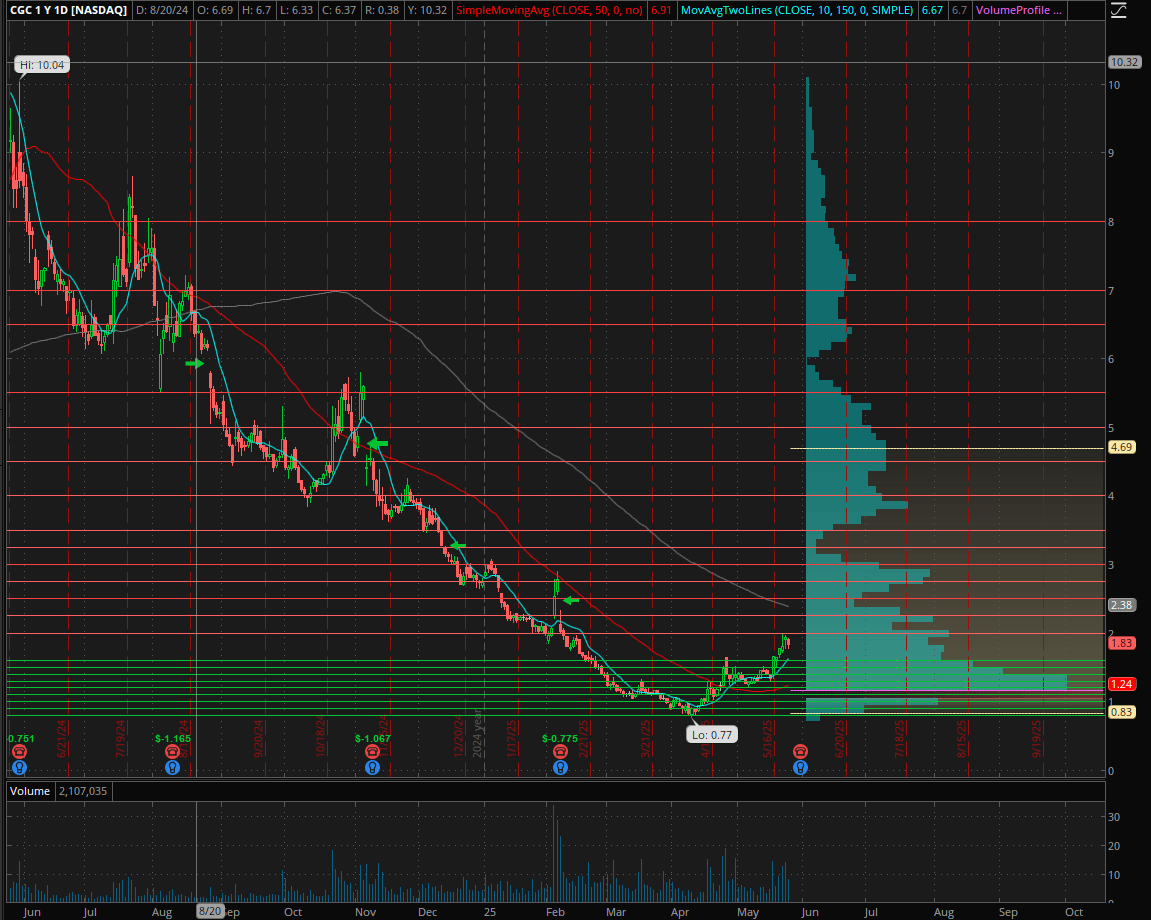
Task: Click the 1/17/25 expiration date label
Action: coord(512,738)
